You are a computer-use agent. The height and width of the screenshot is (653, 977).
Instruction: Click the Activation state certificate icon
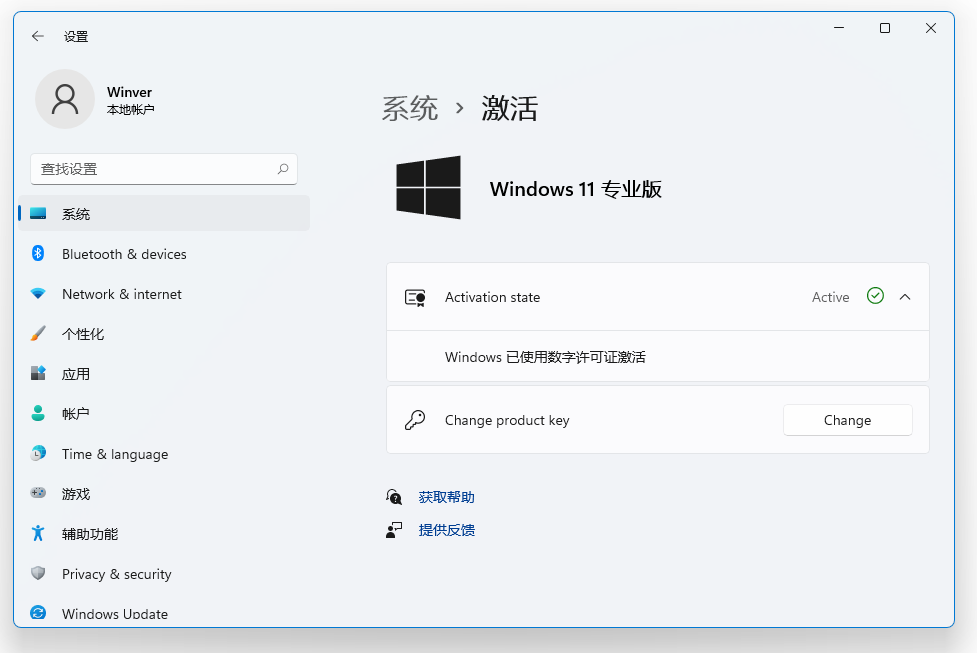click(415, 297)
